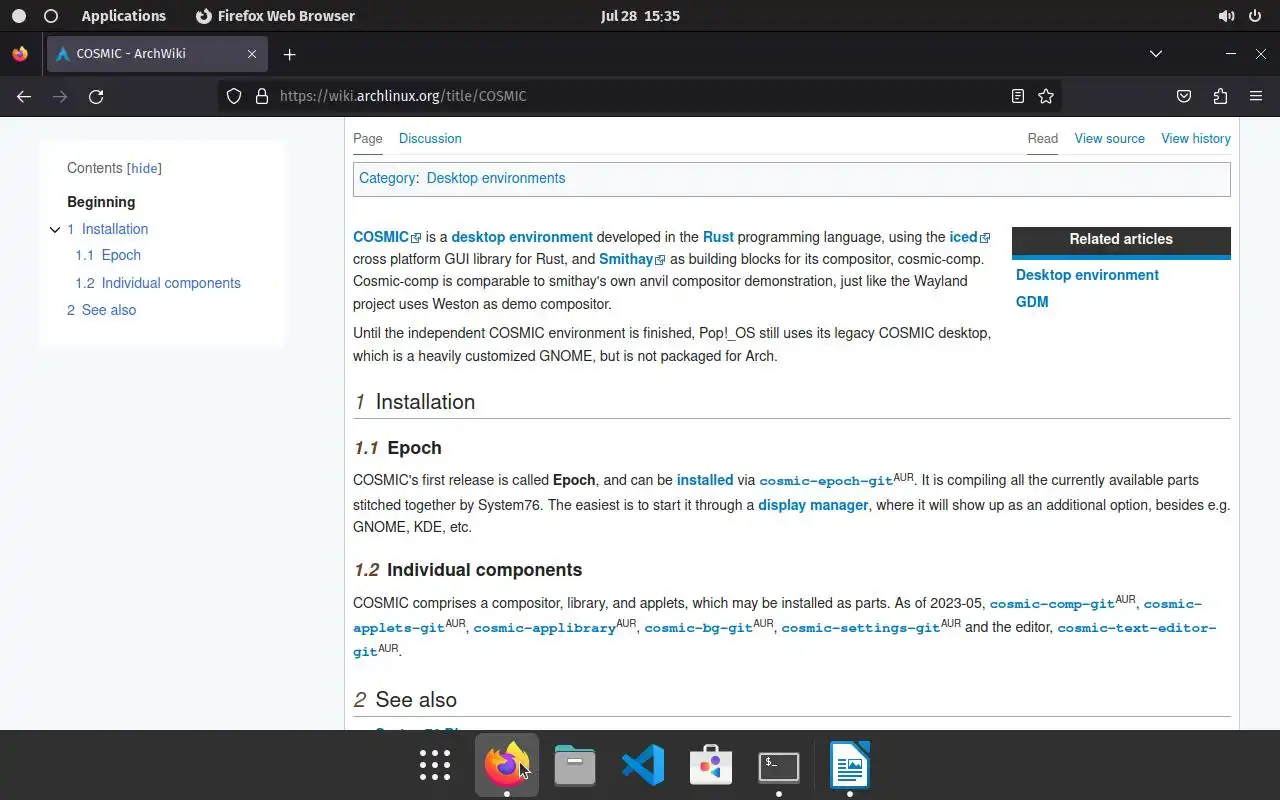Open Desktop environment related article

[1087, 275]
